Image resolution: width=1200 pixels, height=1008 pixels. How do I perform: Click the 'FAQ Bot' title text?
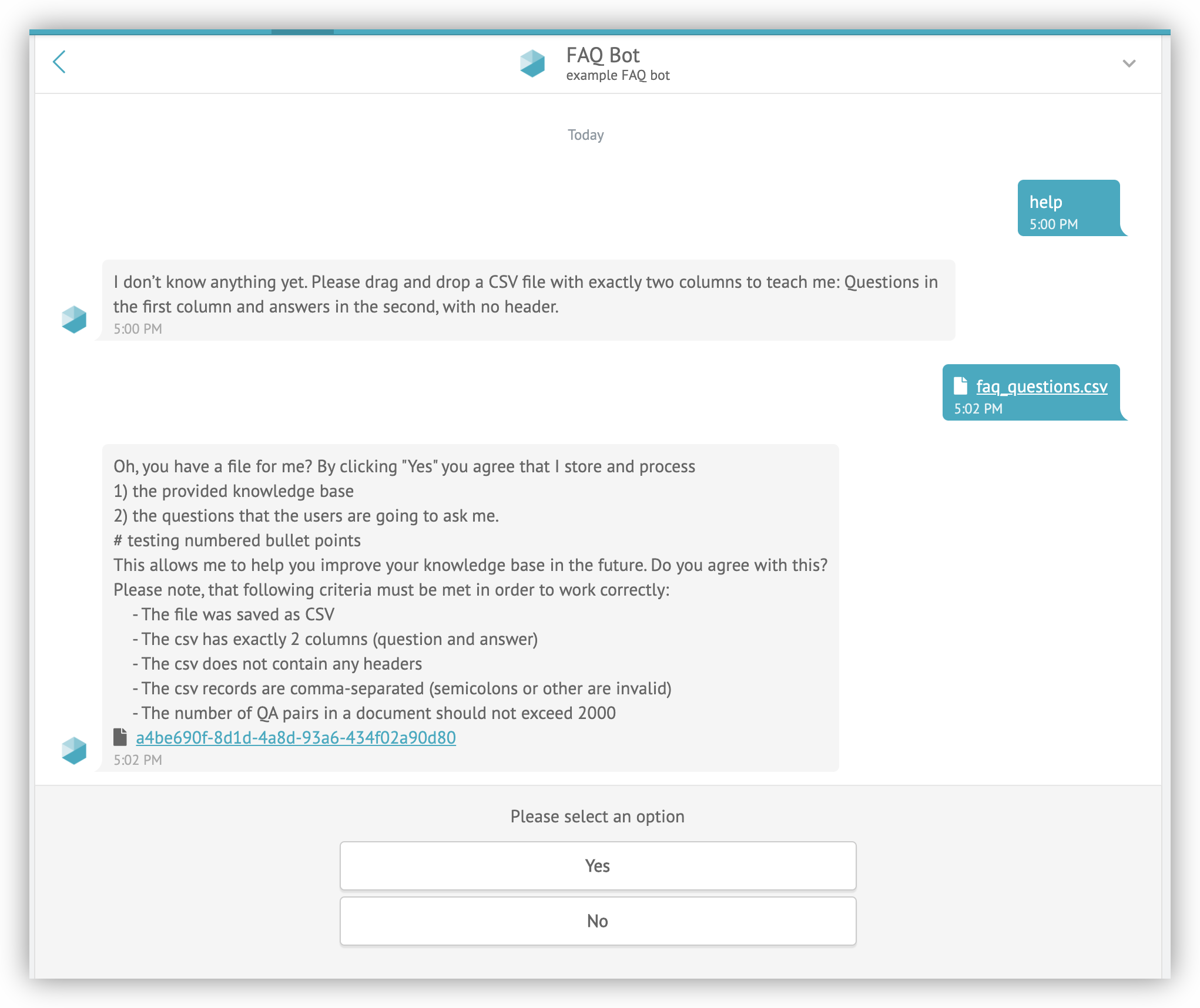(602, 55)
